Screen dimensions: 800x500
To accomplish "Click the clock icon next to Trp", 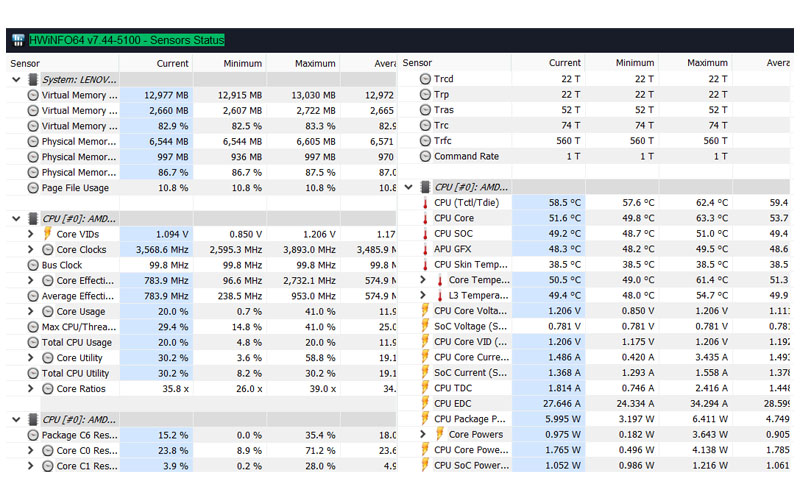I will pos(425,94).
